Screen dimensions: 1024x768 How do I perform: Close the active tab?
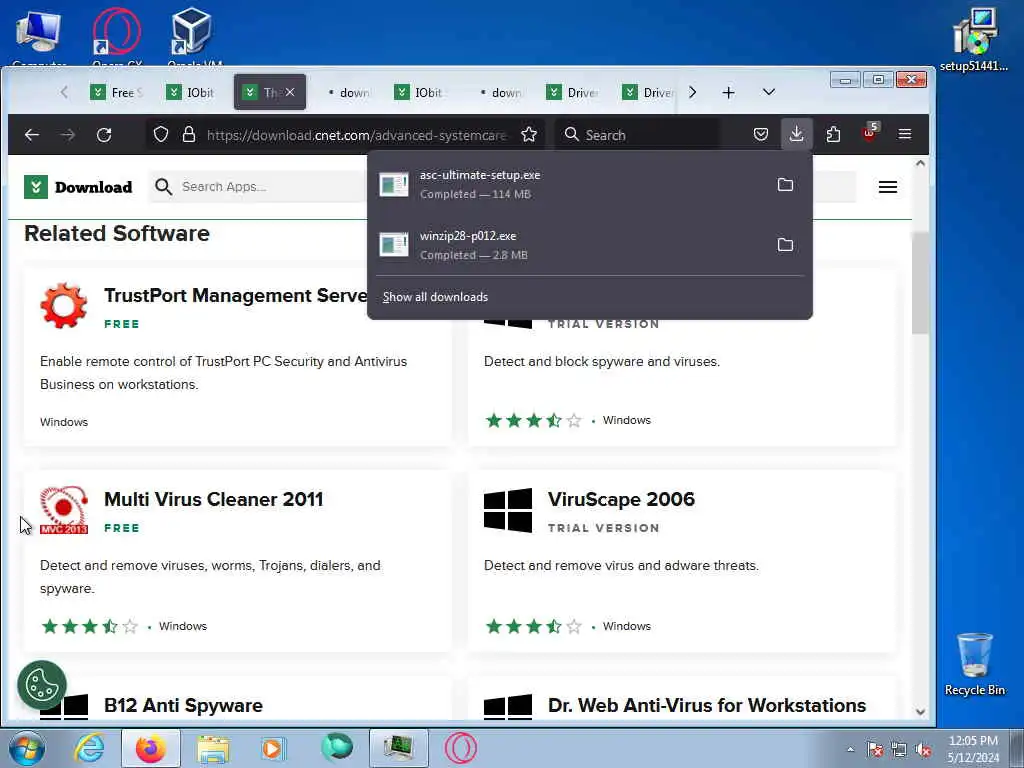290,92
